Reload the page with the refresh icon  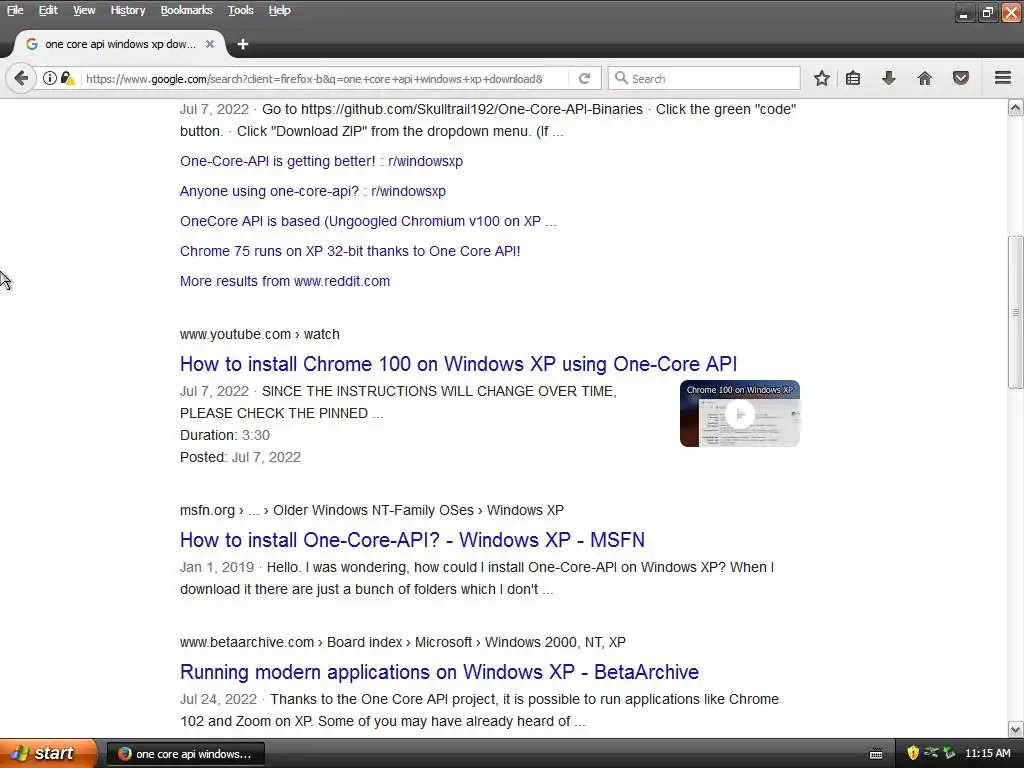point(584,78)
